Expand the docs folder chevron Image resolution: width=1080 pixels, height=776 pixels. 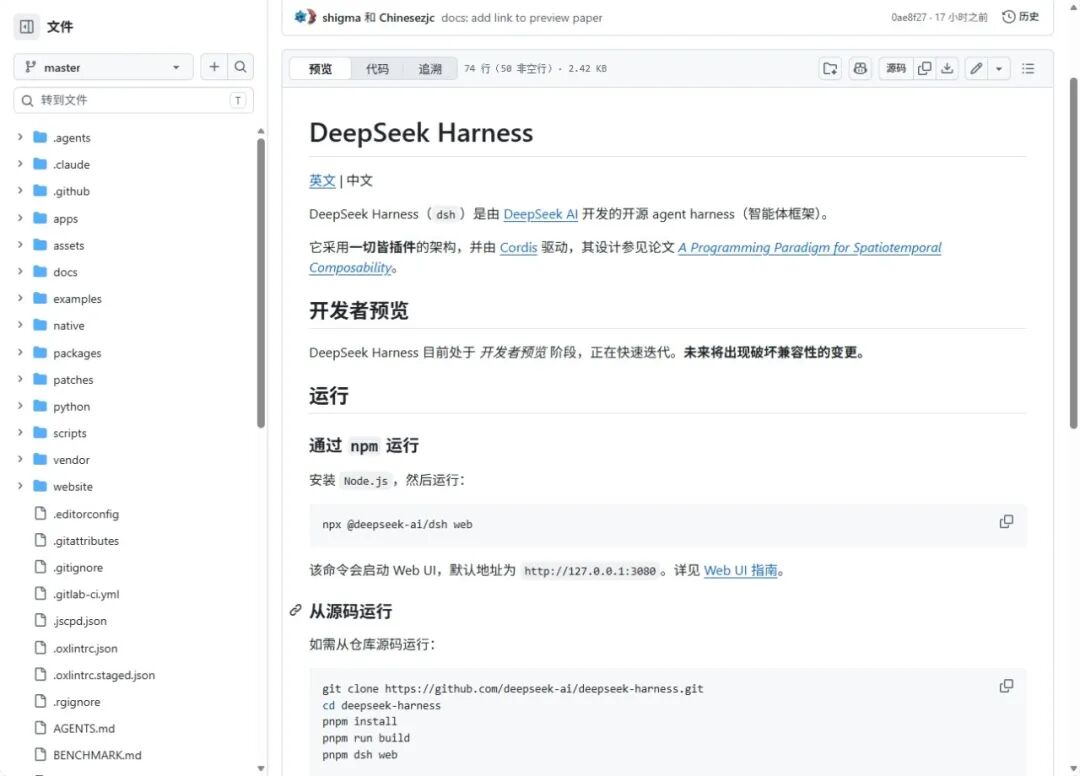tap(20, 271)
